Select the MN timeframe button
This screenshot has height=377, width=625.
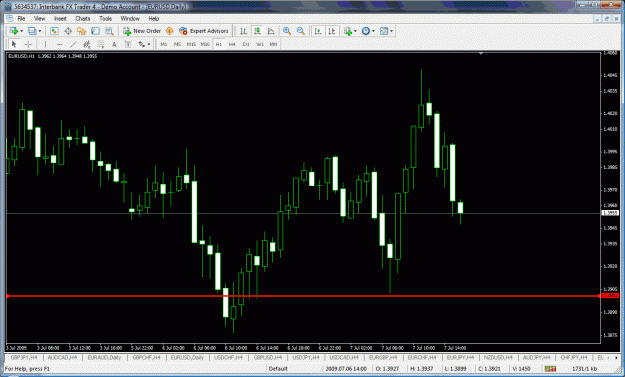point(273,44)
